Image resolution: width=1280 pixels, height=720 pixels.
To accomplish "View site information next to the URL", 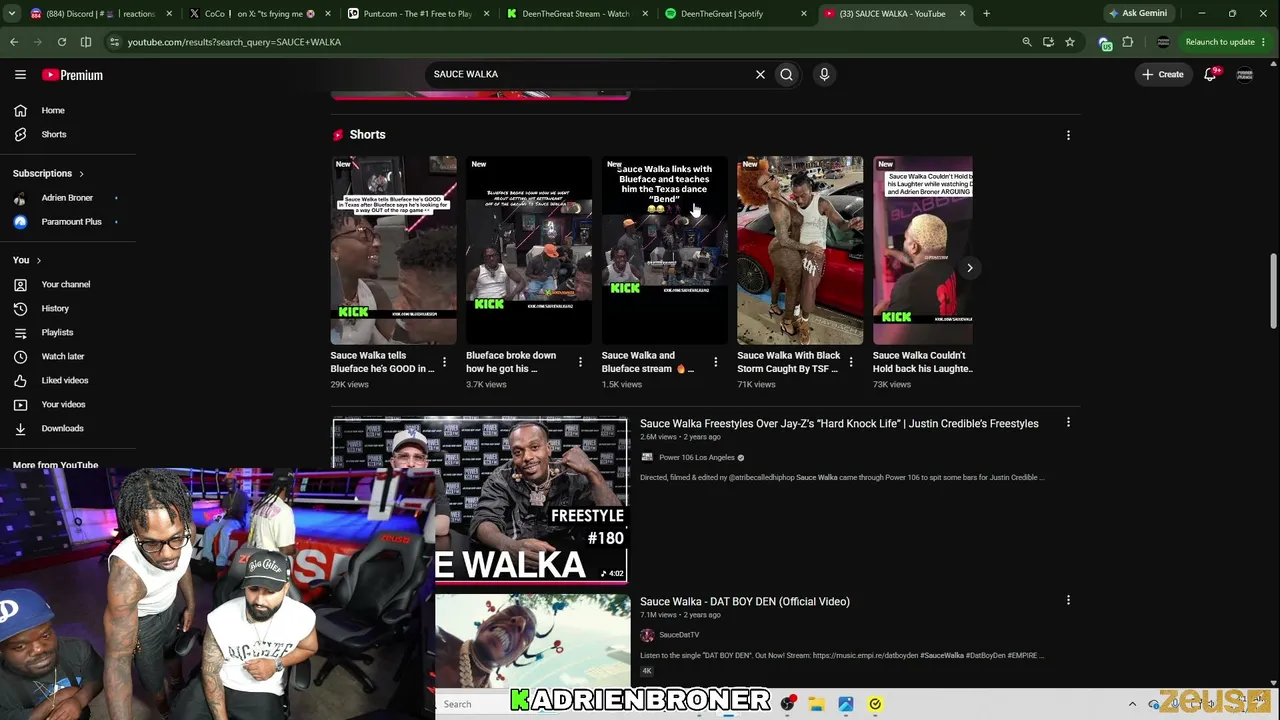I will (114, 42).
